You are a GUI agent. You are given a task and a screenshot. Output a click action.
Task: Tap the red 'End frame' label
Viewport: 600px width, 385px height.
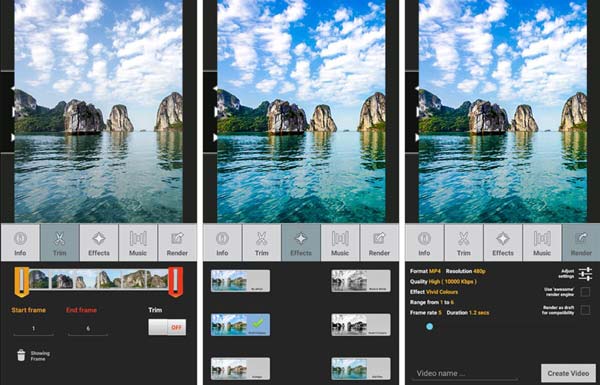coord(81,310)
